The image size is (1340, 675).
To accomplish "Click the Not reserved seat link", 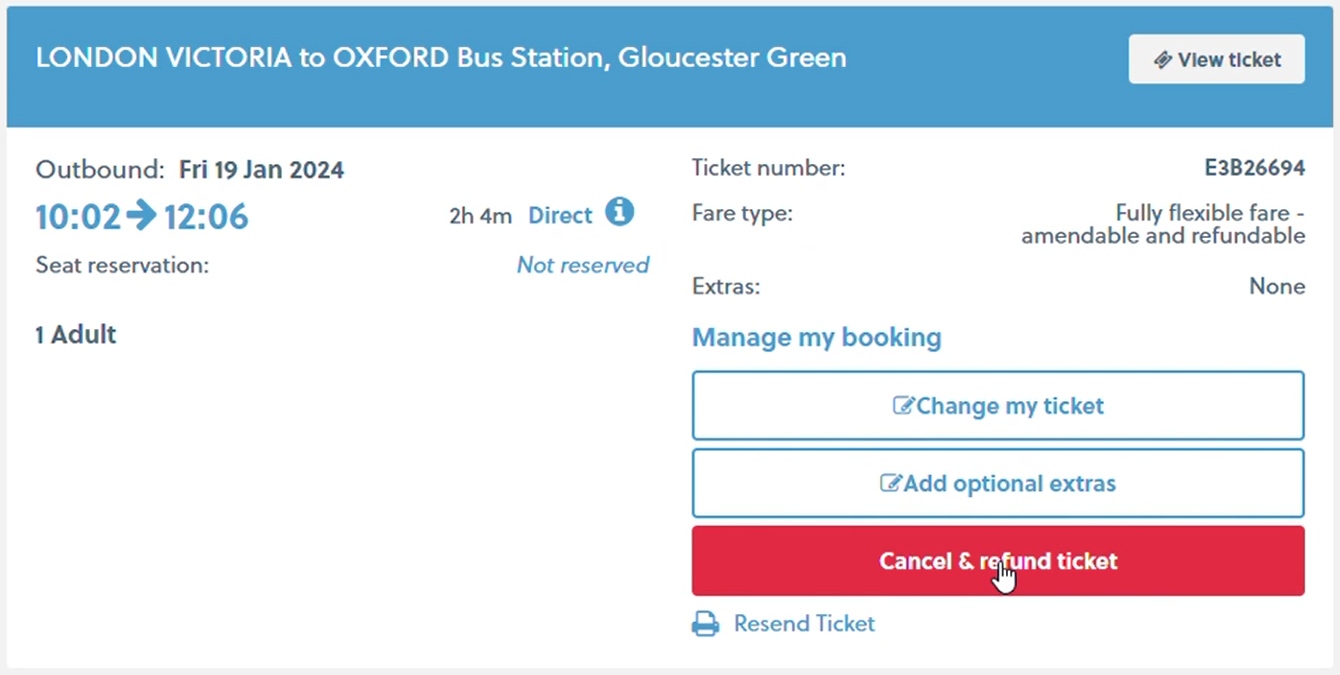I will (582, 265).
